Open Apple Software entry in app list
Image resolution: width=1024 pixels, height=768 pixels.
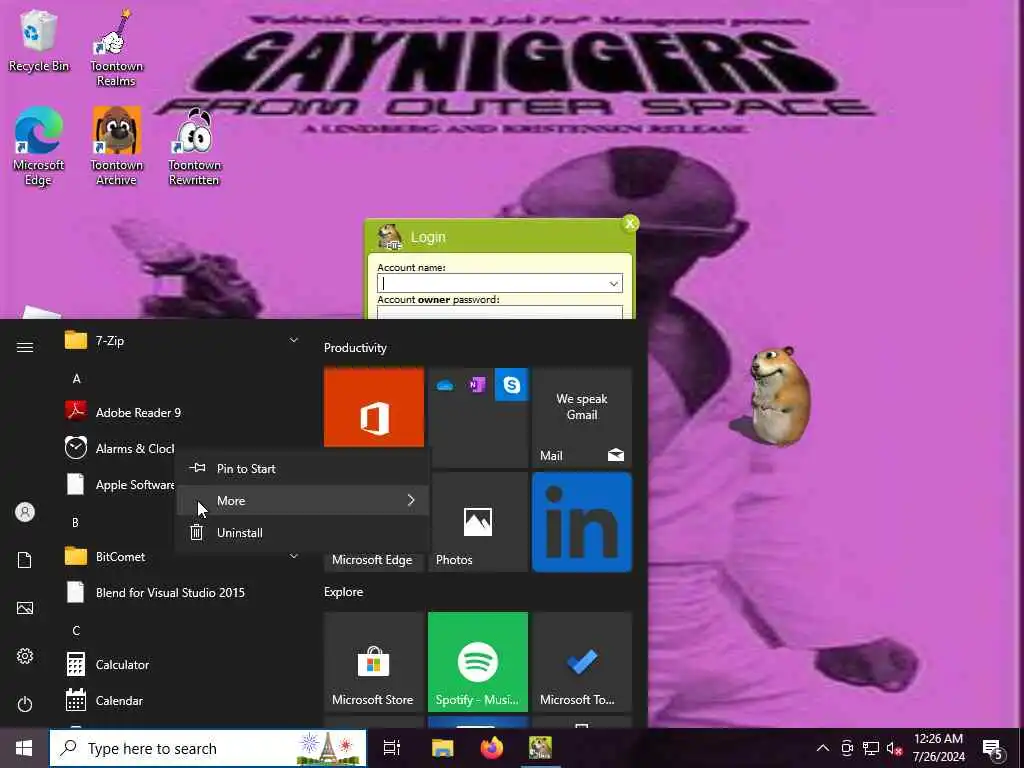119,485
